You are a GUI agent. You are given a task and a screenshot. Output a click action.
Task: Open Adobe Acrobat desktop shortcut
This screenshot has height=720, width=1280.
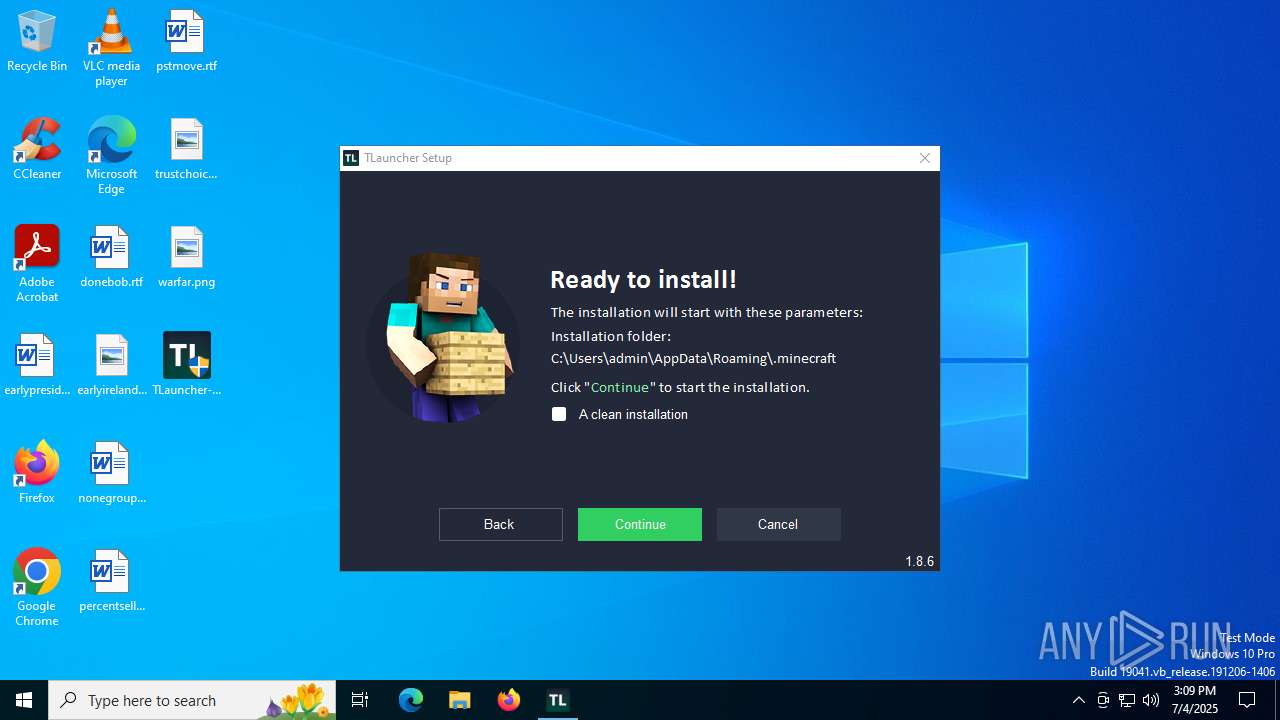click(x=37, y=263)
